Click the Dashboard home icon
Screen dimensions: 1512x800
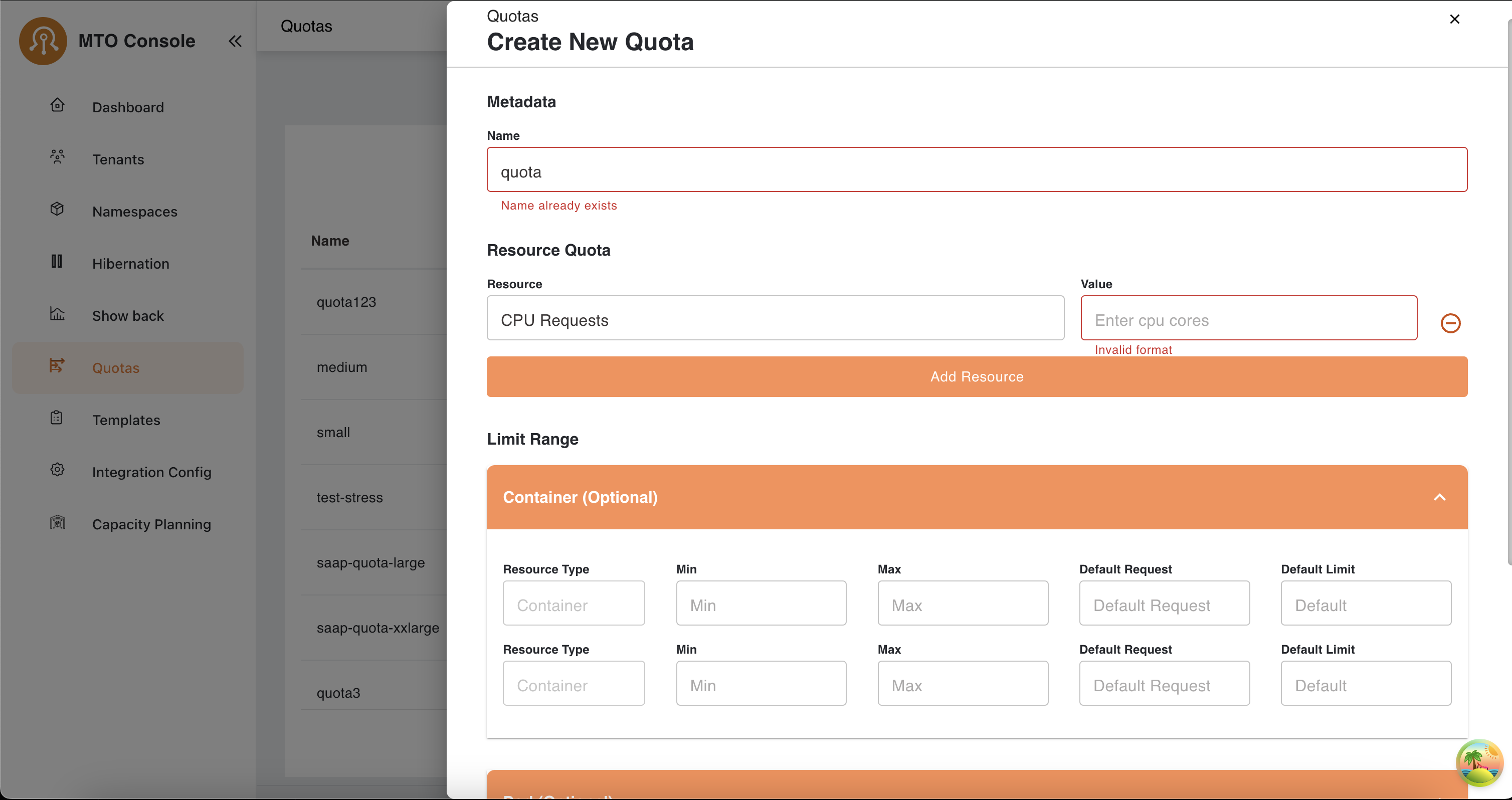57,106
